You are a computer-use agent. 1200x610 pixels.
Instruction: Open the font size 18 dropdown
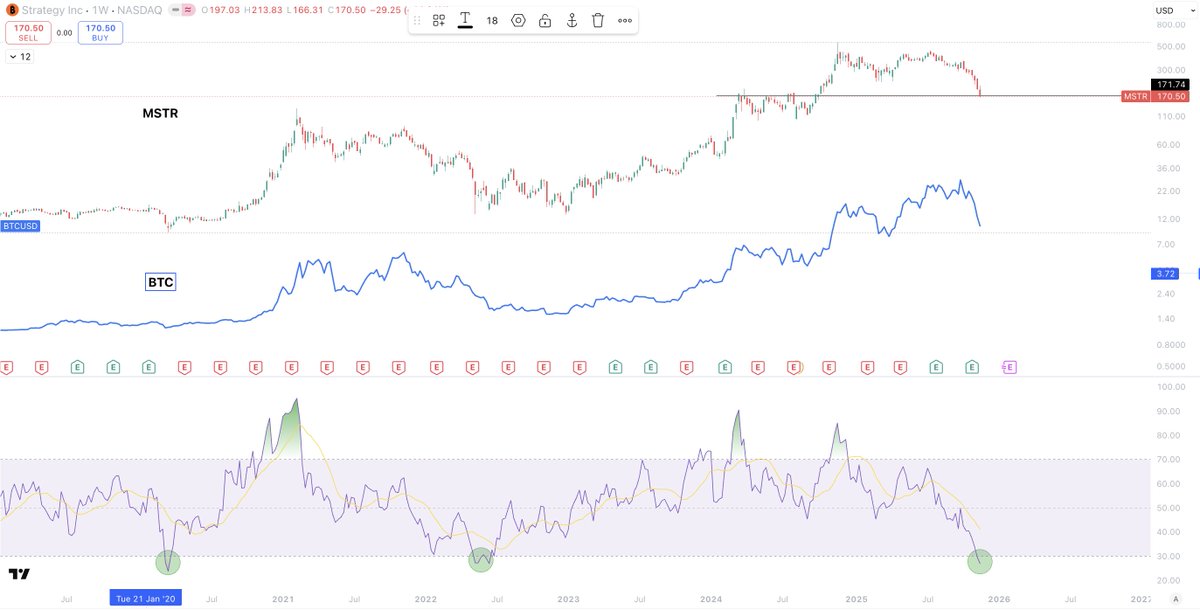[x=491, y=20]
